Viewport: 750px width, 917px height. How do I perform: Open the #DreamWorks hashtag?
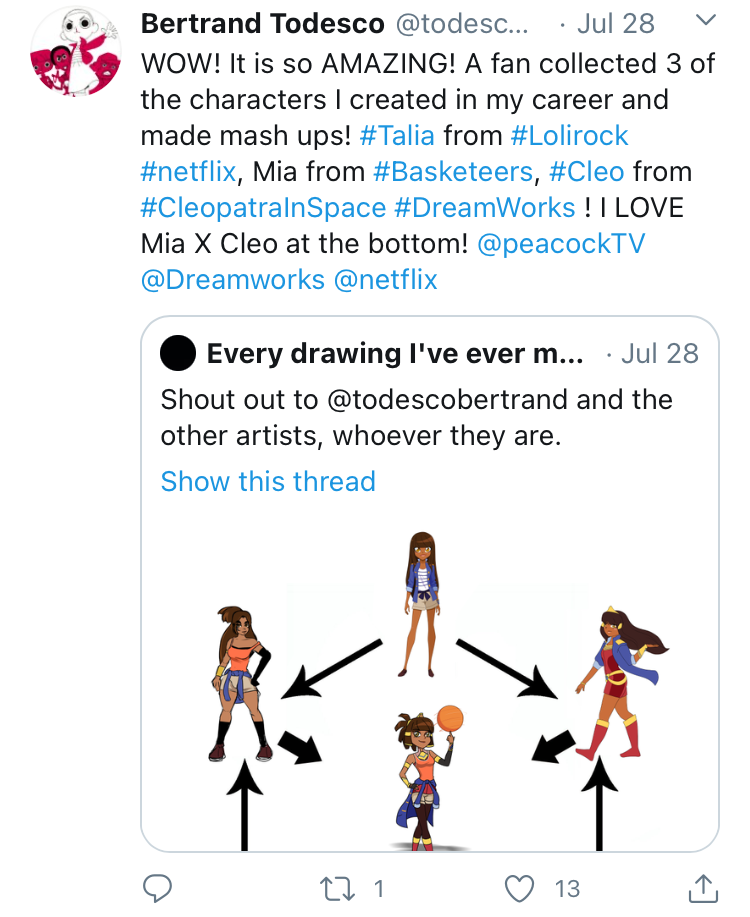pos(486,208)
